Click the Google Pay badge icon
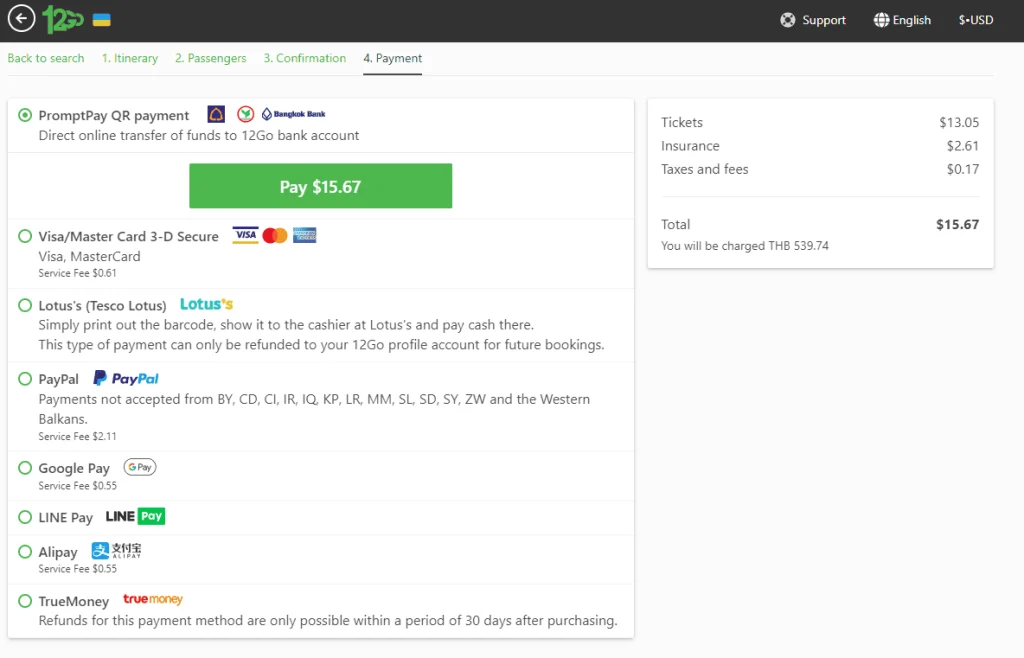The image size is (1024, 658). pyautogui.click(x=140, y=467)
